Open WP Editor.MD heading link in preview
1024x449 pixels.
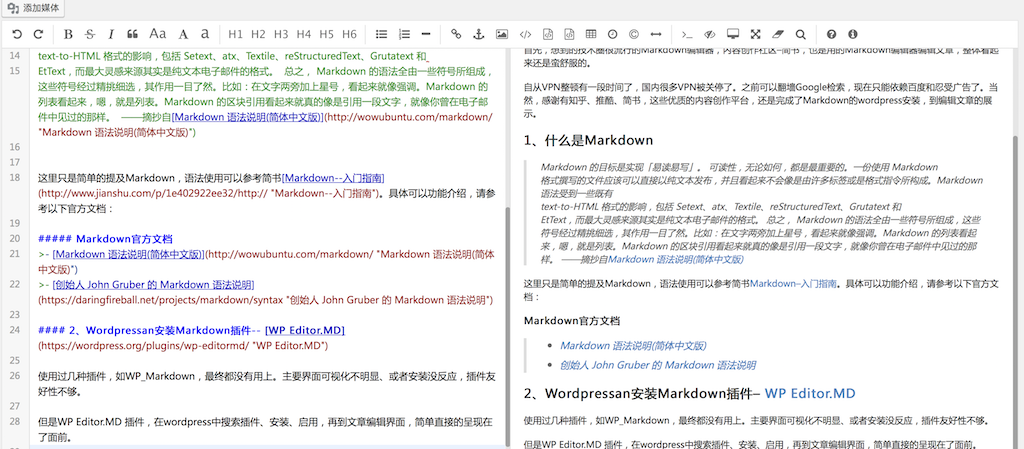pos(810,394)
